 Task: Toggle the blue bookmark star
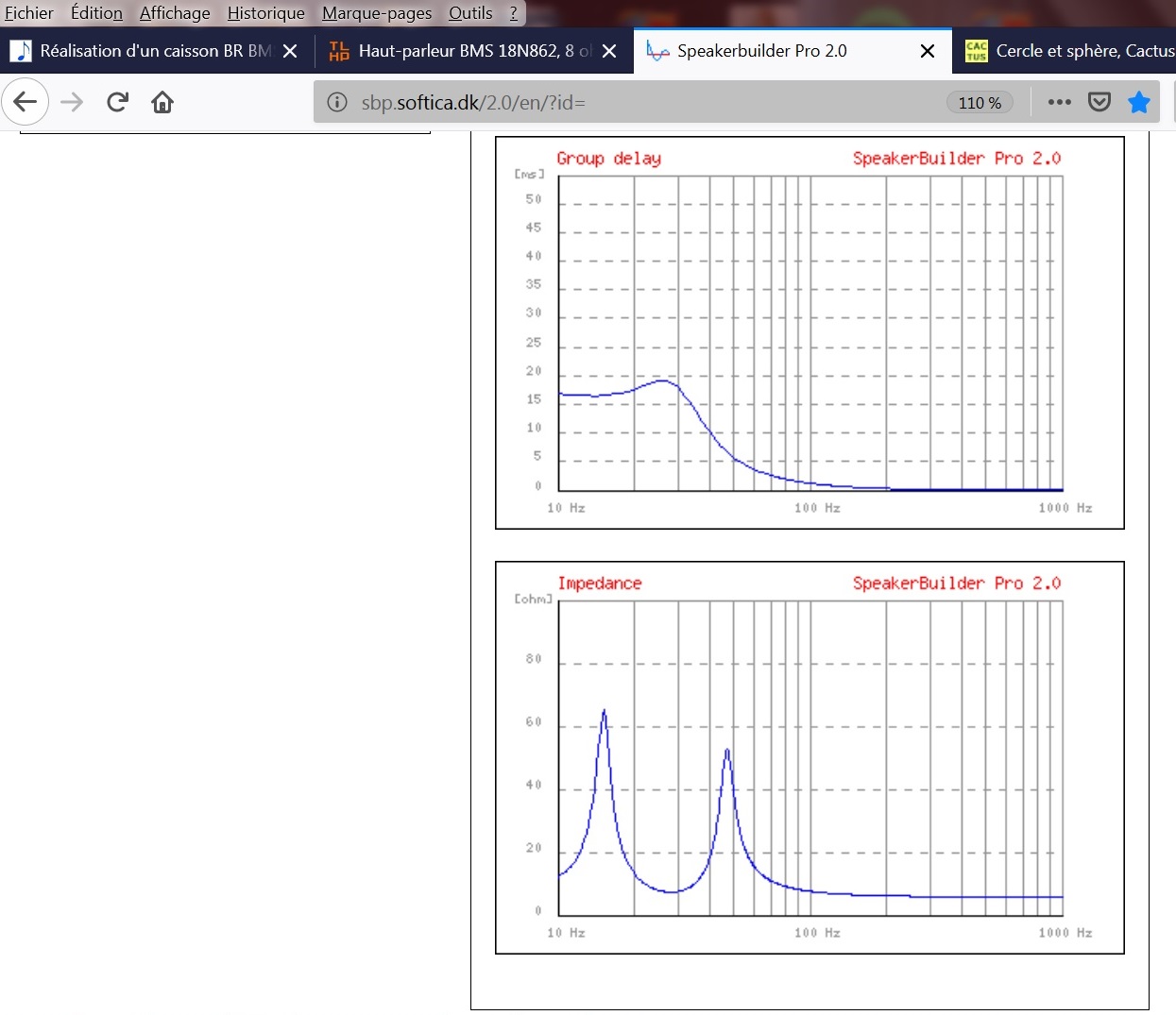point(1139,102)
